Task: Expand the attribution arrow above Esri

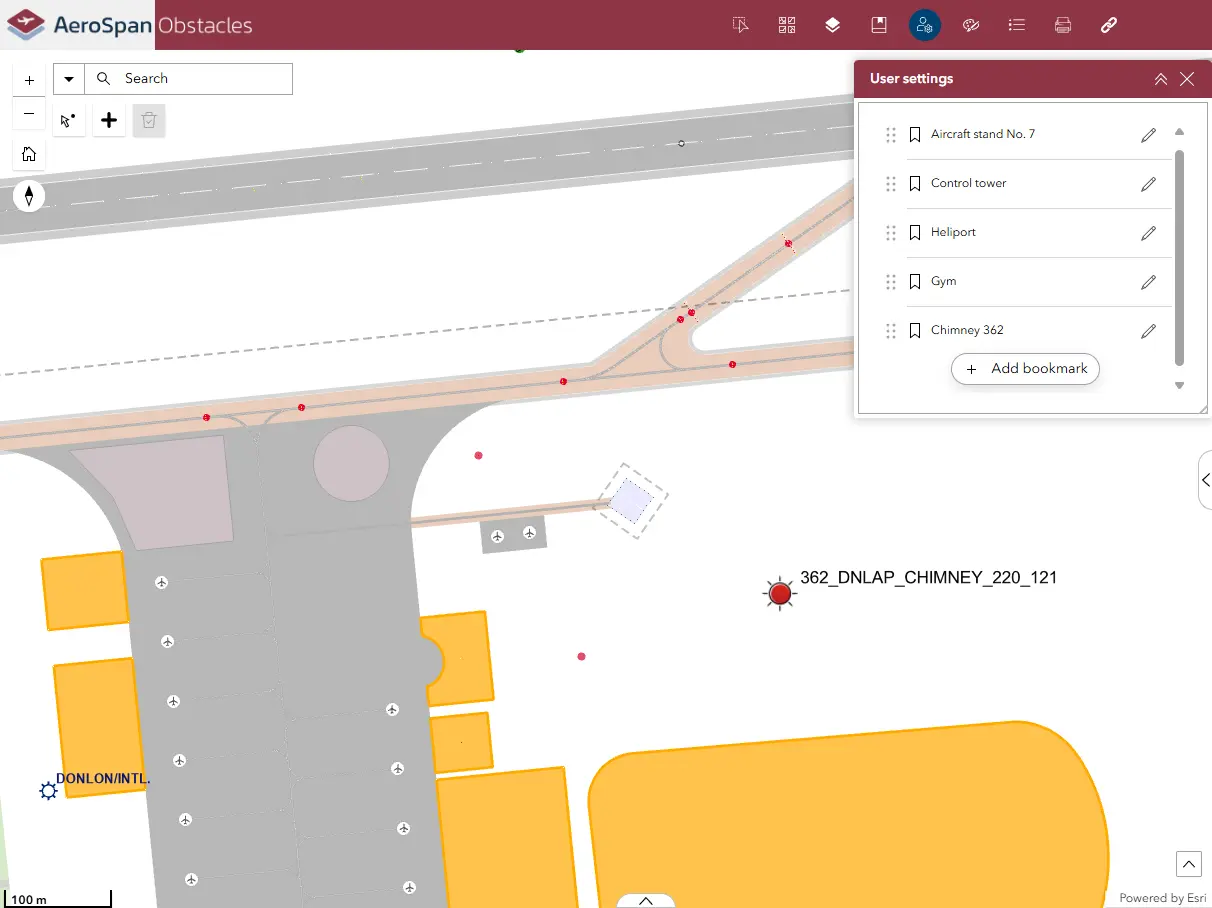Action: point(1188,864)
